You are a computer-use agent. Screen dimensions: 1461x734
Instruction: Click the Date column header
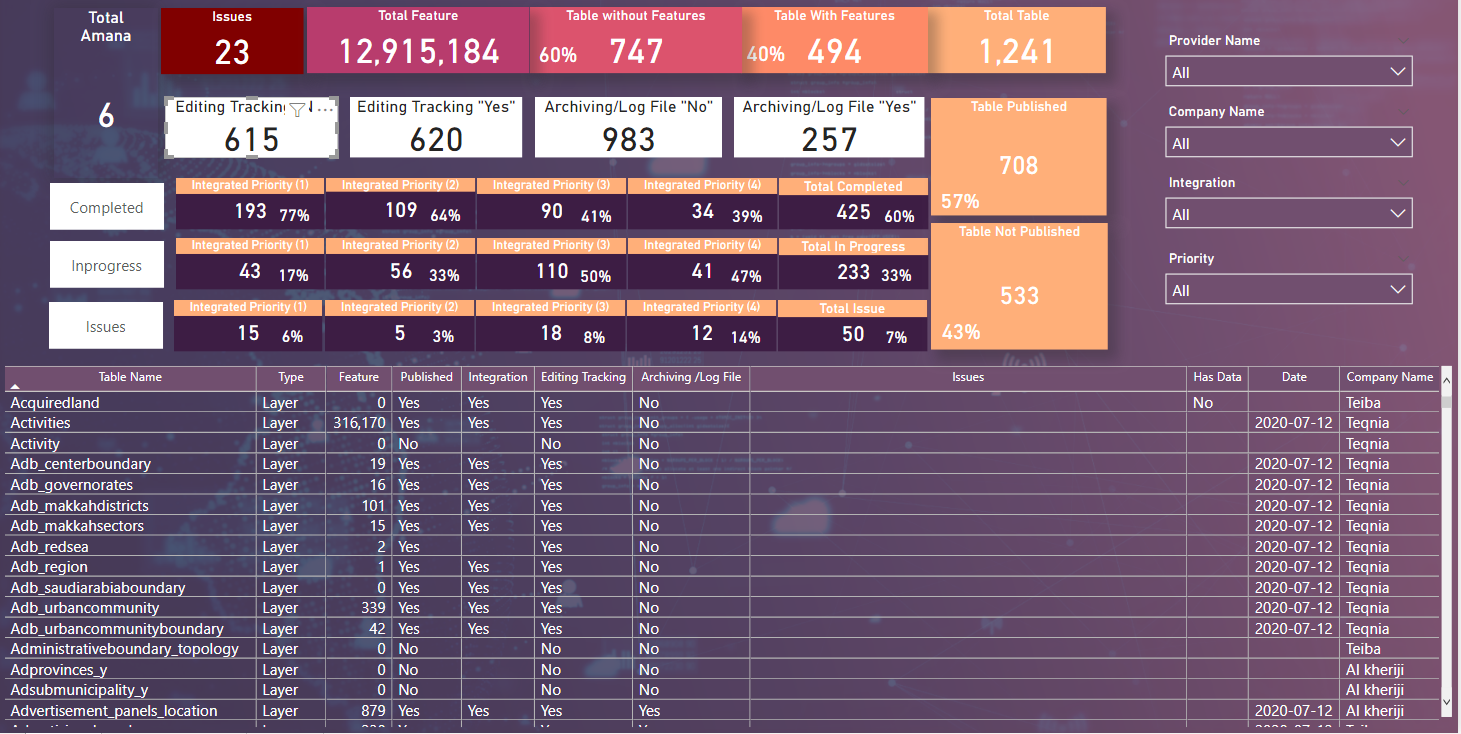1294,377
